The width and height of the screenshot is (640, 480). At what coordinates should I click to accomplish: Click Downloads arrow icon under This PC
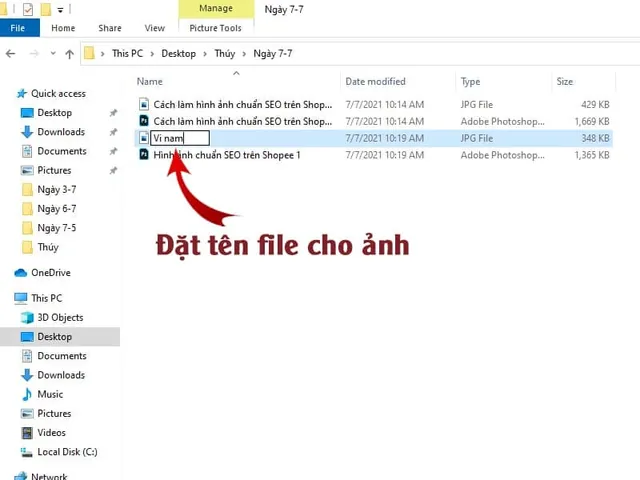point(27,375)
